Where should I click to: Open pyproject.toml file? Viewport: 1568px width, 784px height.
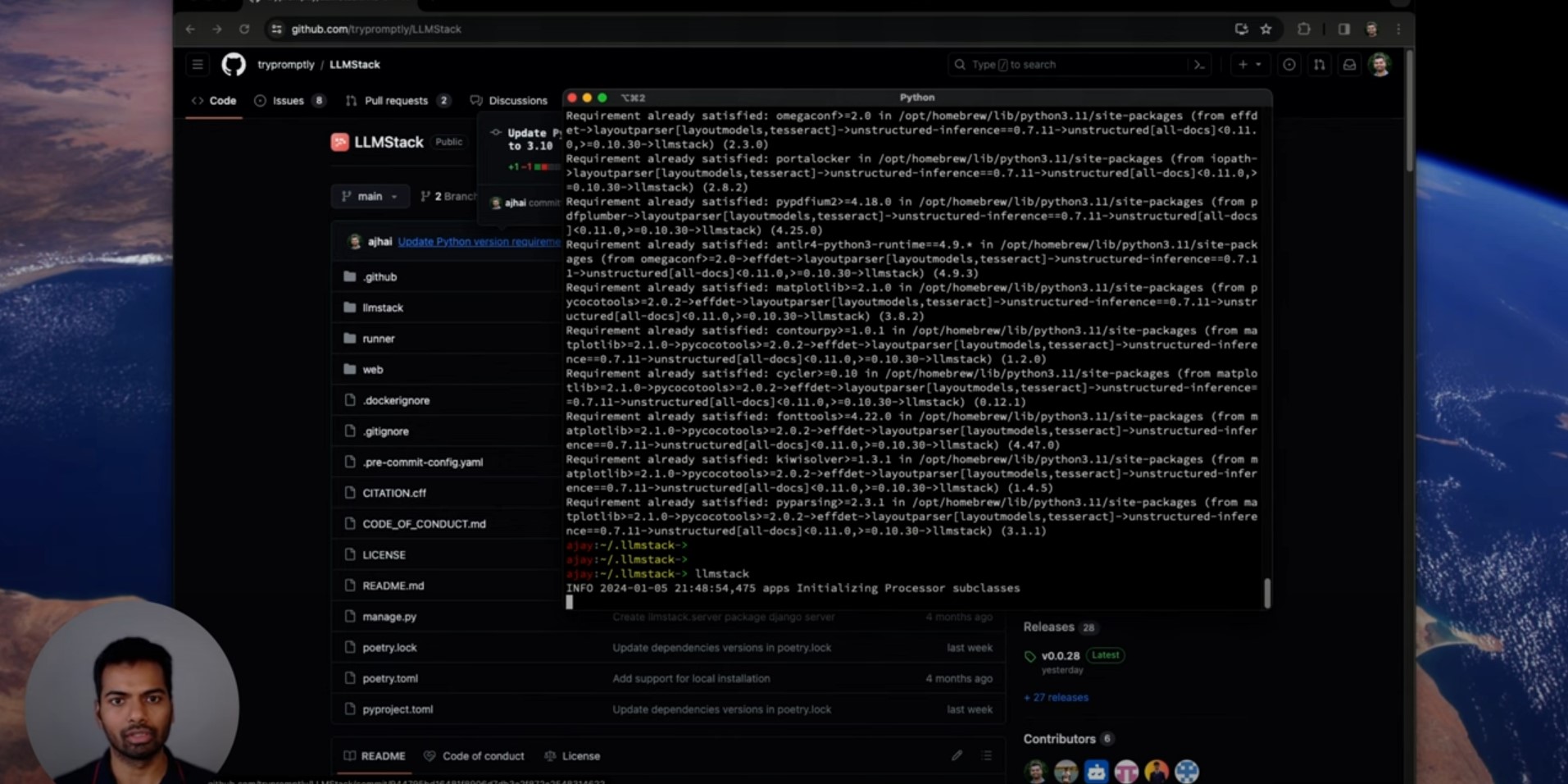point(398,709)
